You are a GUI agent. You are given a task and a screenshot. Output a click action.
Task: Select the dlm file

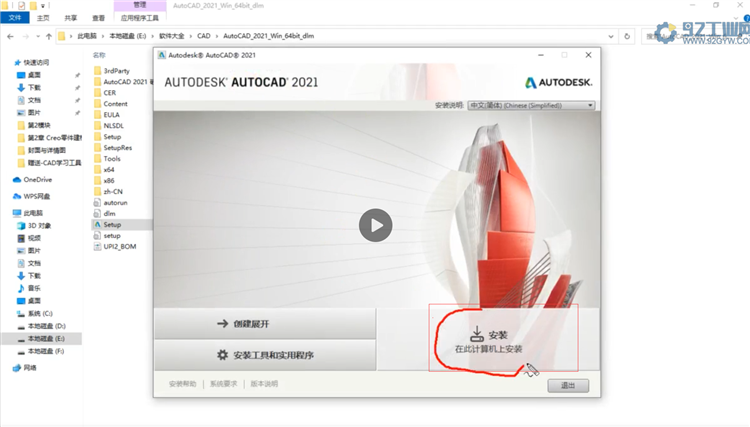coord(110,214)
